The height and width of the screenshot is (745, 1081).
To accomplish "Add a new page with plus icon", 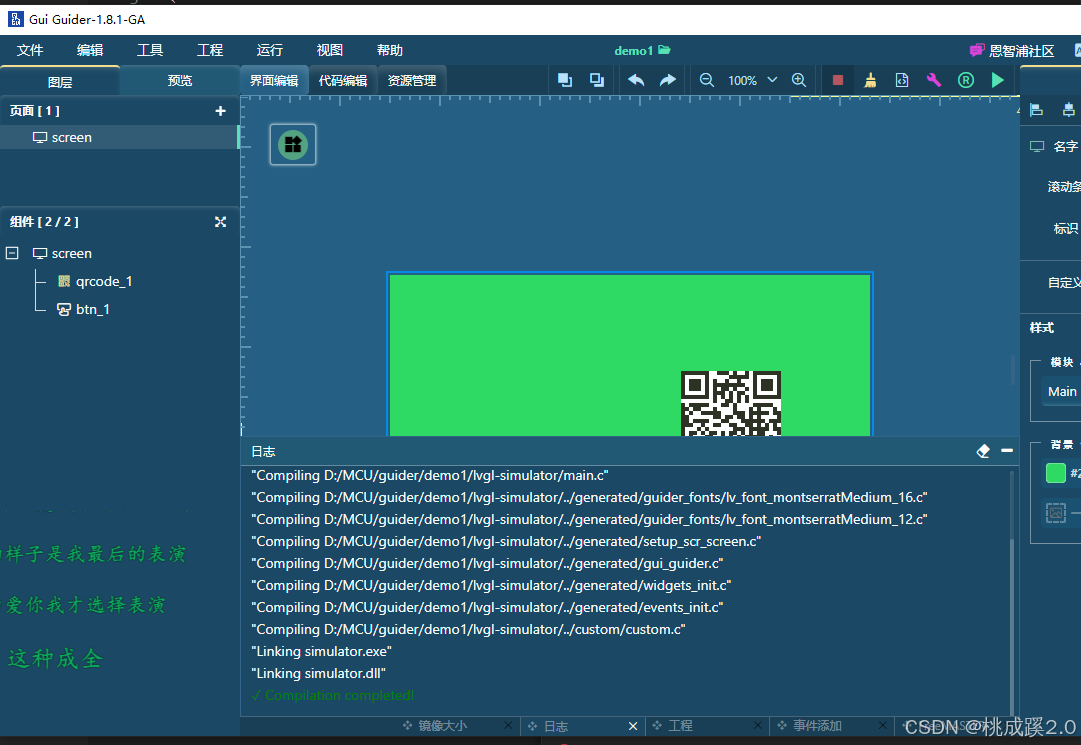I will pos(221,111).
